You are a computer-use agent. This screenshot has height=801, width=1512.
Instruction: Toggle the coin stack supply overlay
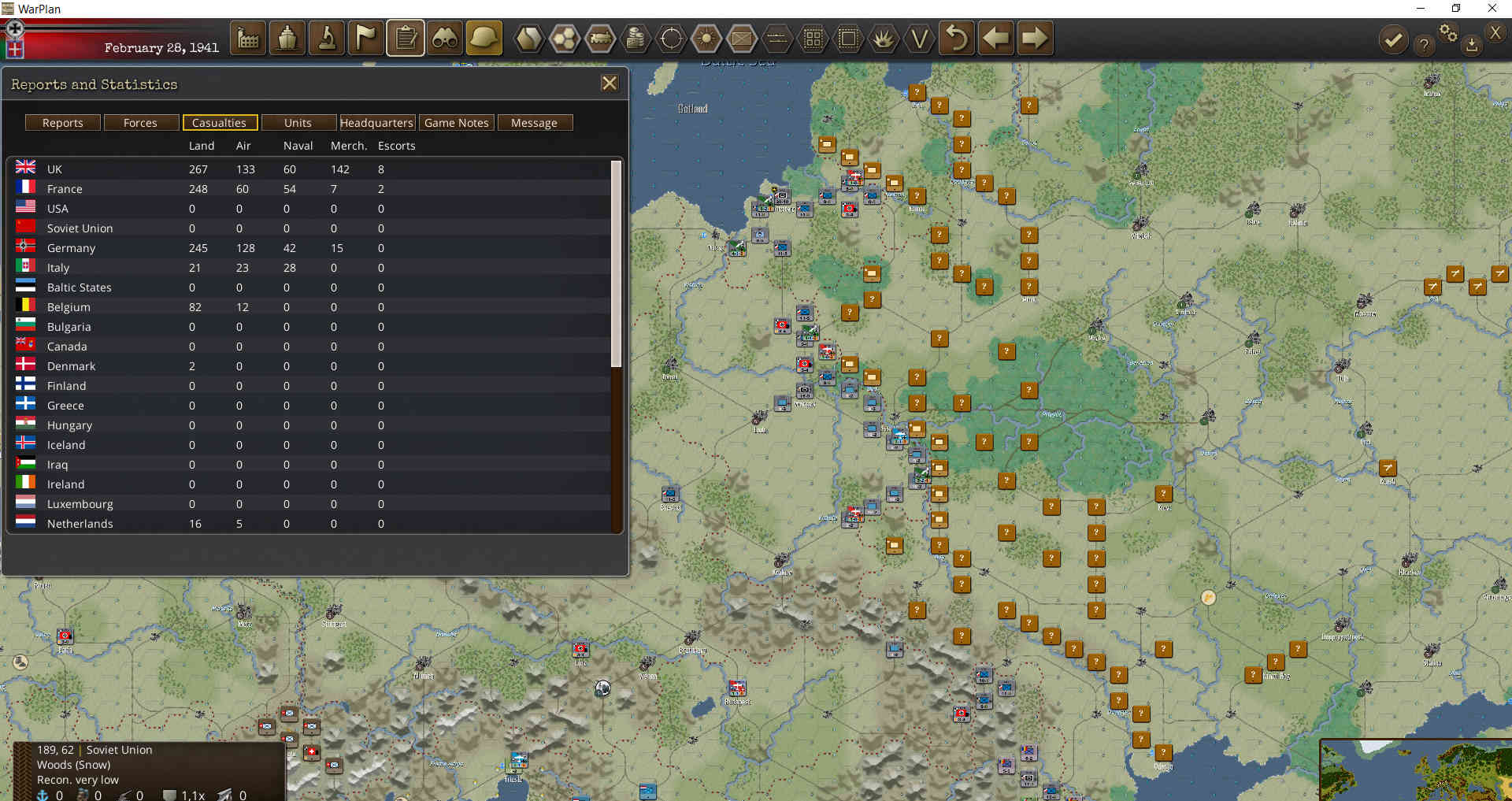click(636, 38)
